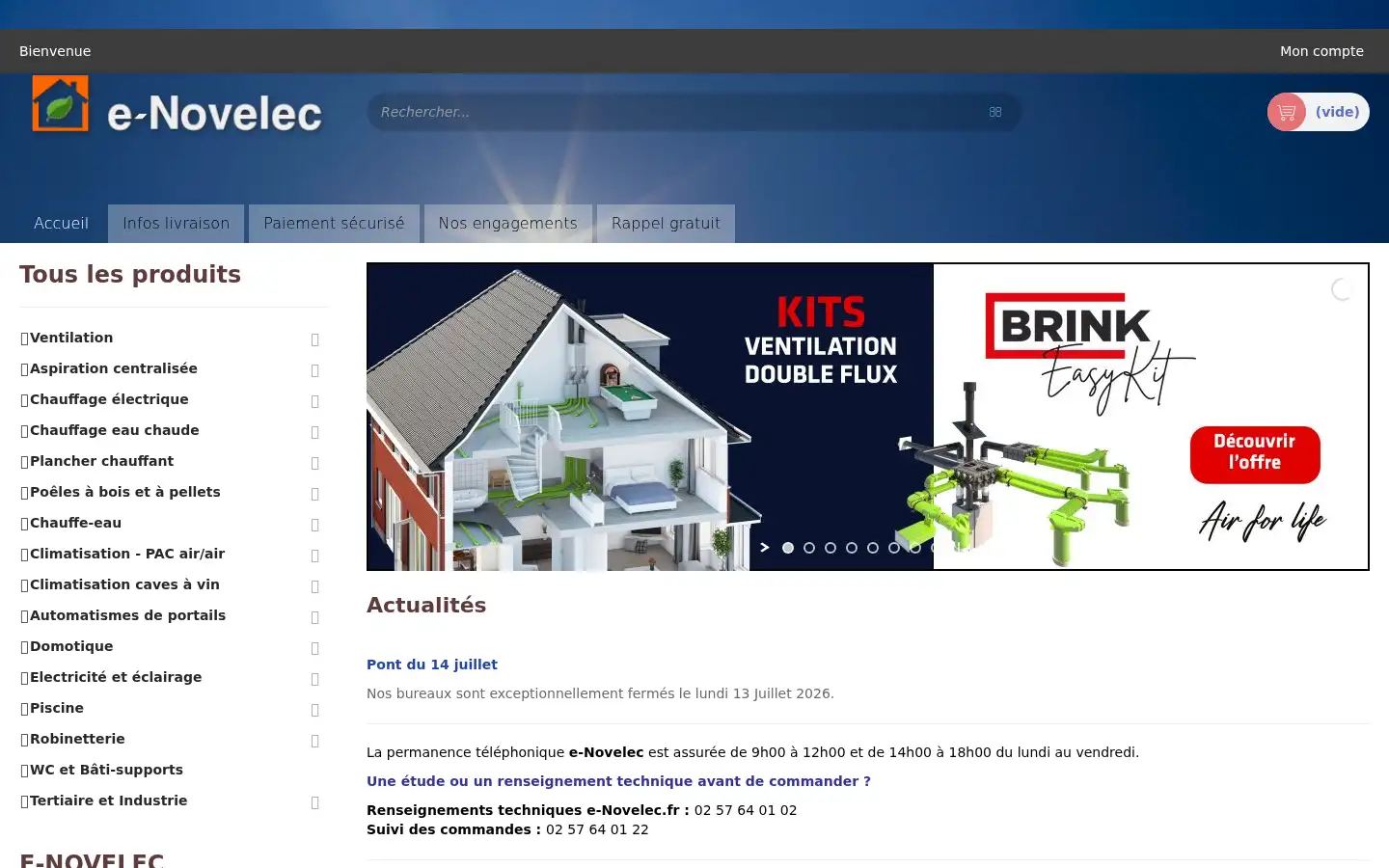Select the sixth slideshow dot
This screenshot has height=868, width=1389.
tap(894, 548)
